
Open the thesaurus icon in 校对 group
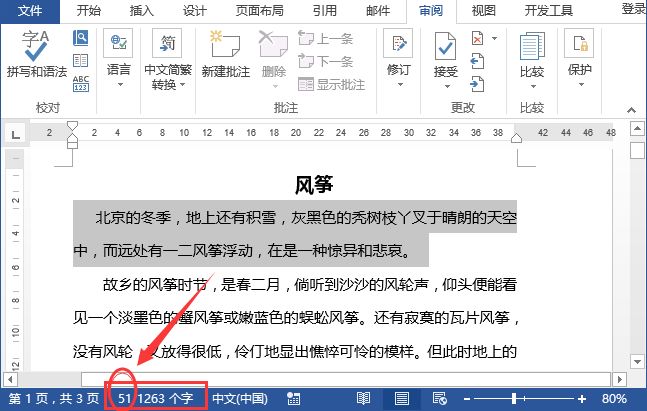point(80,61)
